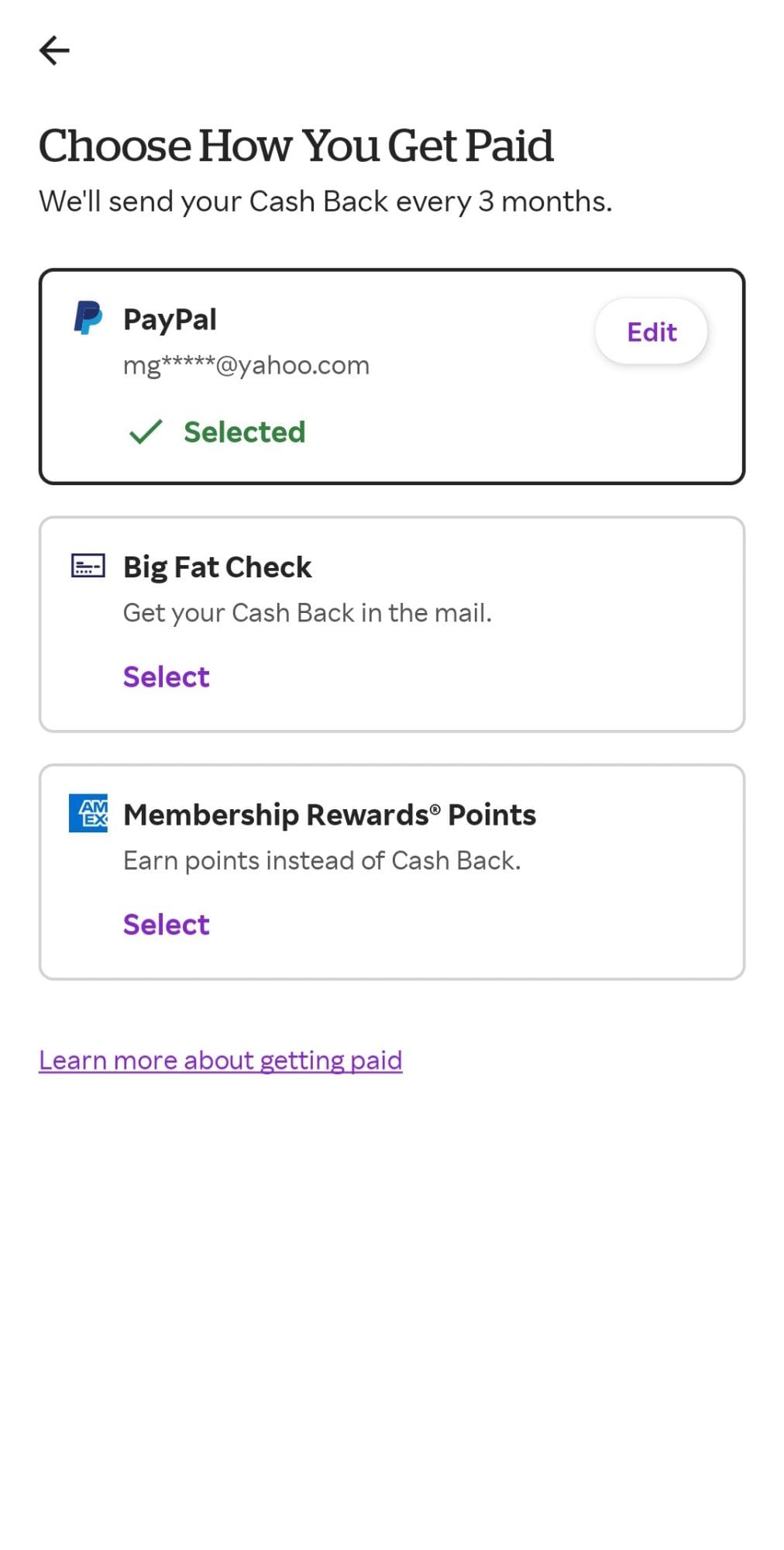The height and width of the screenshot is (1550, 784).
Task: Click the green Selected status text
Action: [x=244, y=432]
